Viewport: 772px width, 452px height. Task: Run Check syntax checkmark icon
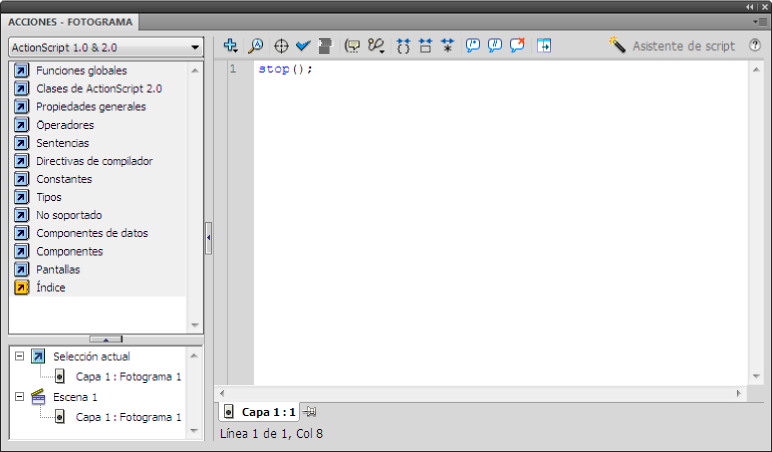(x=303, y=46)
